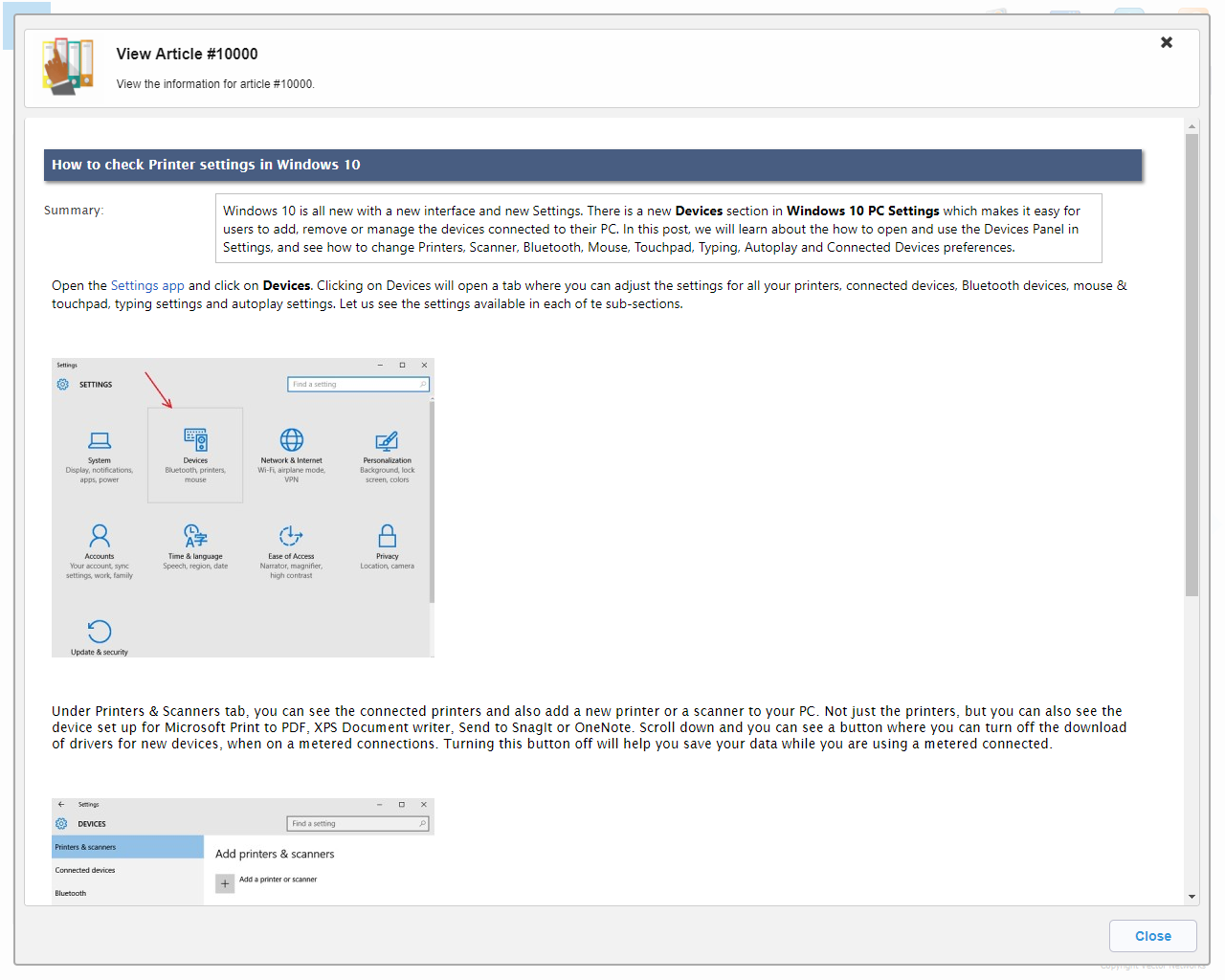Click the article scrollbar down arrow
The height and width of the screenshot is (980, 1225).
[1192, 897]
